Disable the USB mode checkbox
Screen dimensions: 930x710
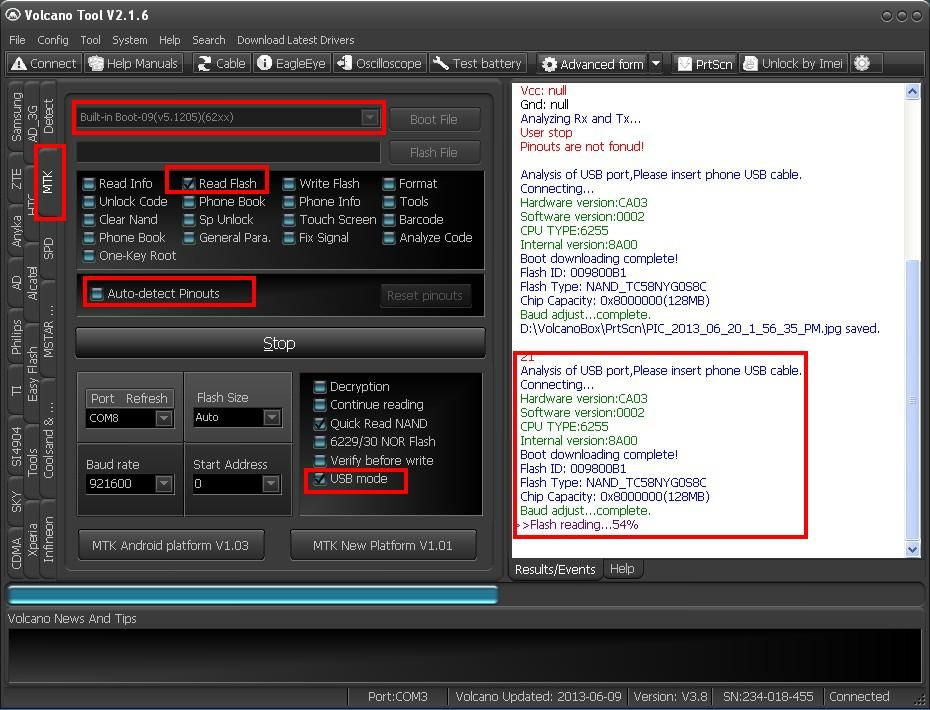click(x=320, y=480)
